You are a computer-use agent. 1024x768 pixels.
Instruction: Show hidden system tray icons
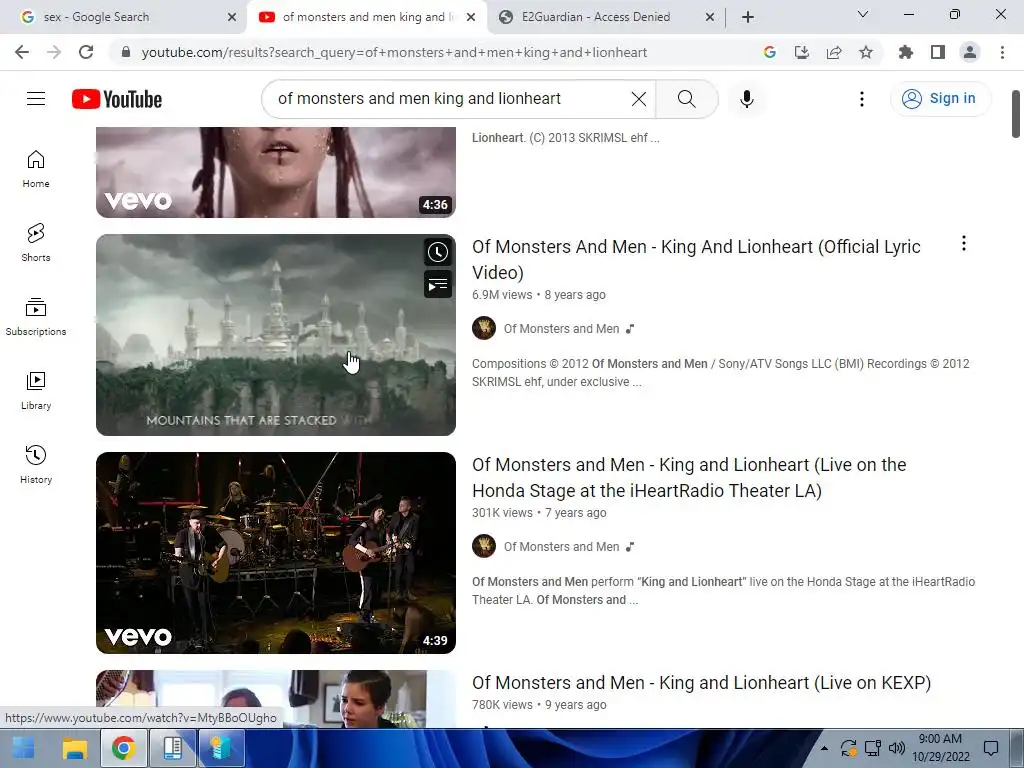coord(824,748)
